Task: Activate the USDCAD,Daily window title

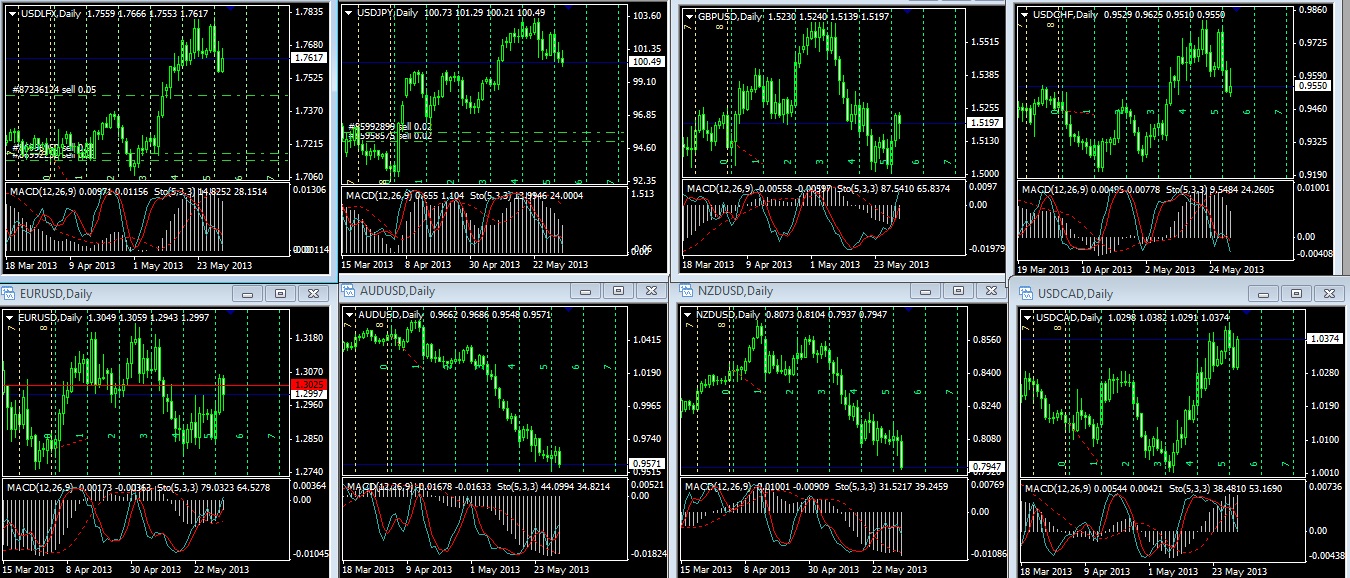Action: (x=1074, y=294)
